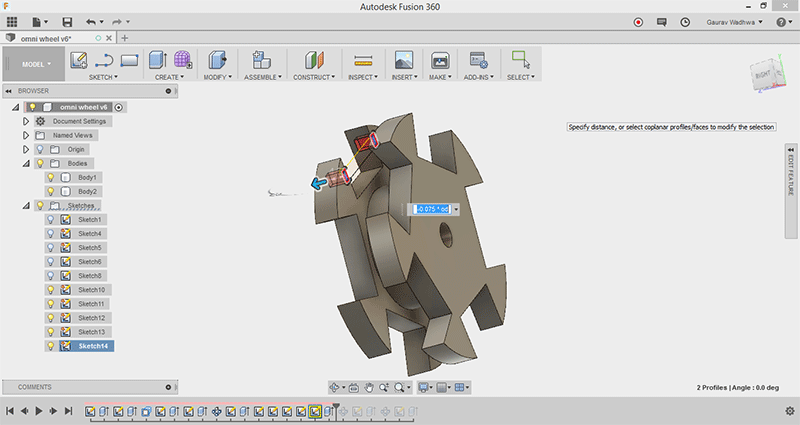Click the Look At icon
The height and width of the screenshot is (425, 800).
click(354, 388)
